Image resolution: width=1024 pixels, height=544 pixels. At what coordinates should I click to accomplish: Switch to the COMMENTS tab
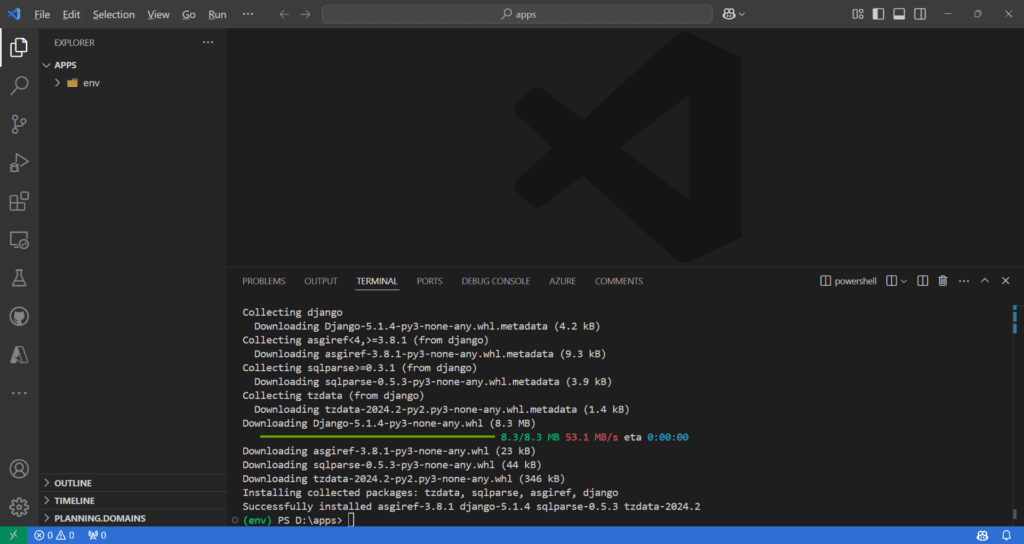pos(619,281)
